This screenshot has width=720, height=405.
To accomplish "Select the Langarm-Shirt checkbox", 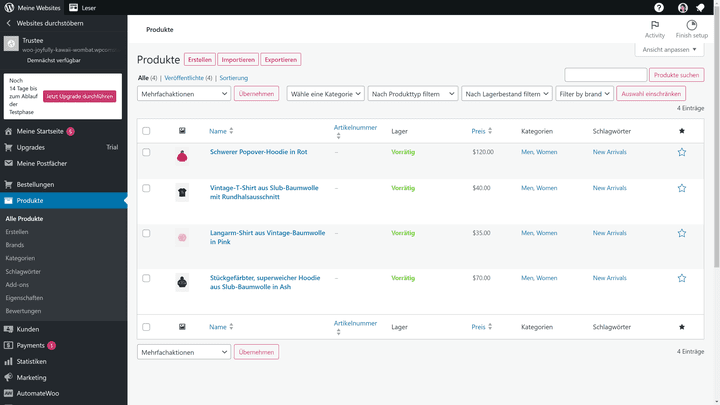I will pos(146,233).
